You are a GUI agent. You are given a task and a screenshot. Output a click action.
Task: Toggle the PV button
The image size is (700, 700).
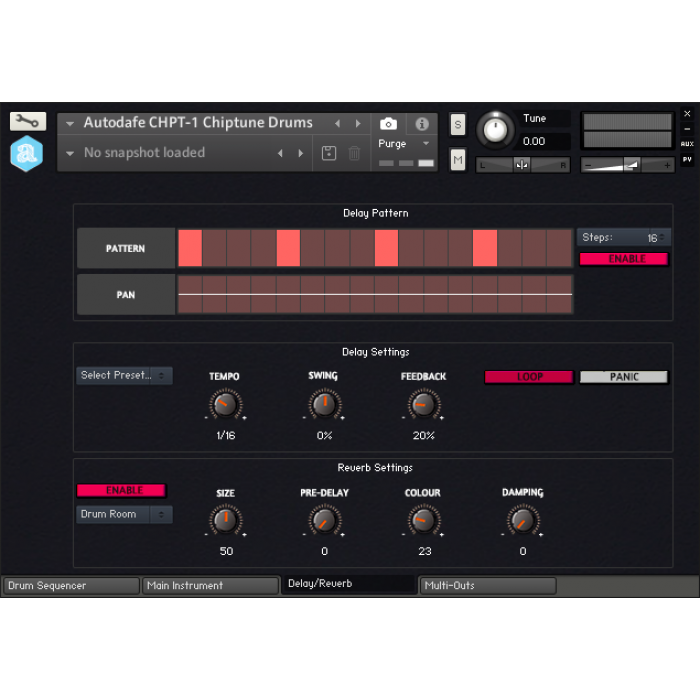[687, 159]
